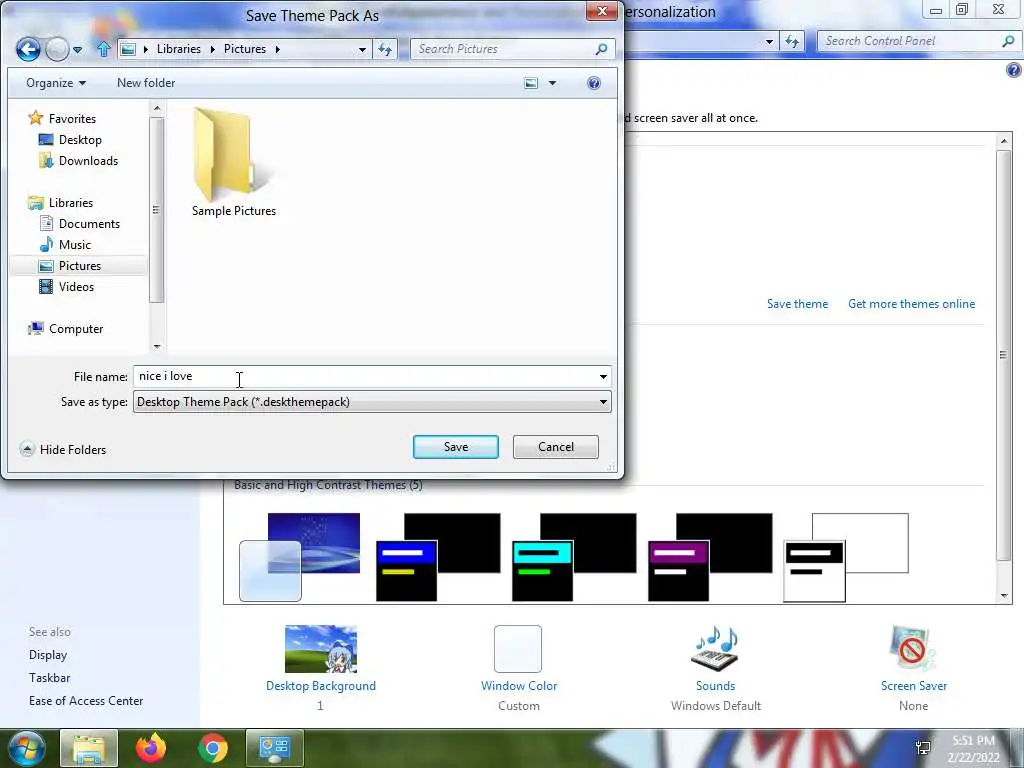Open Control Panel address dropdown arrow

pyautogui.click(x=769, y=41)
